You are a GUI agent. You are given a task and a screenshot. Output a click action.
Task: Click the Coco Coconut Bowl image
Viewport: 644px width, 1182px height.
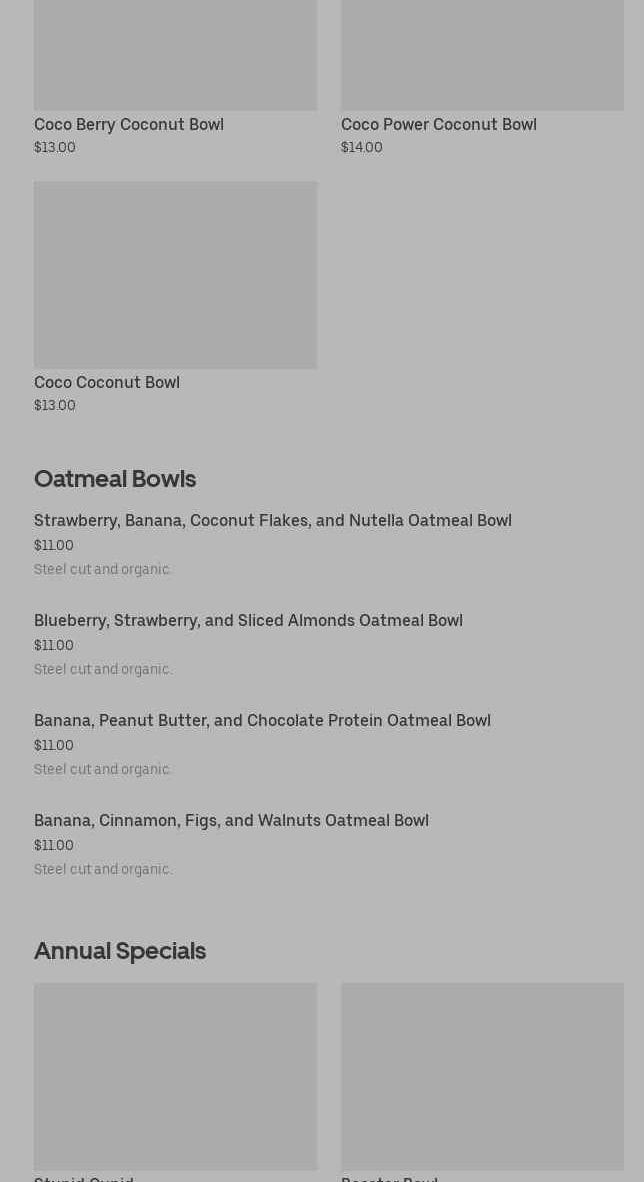pyautogui.click(x=175, y=275)
